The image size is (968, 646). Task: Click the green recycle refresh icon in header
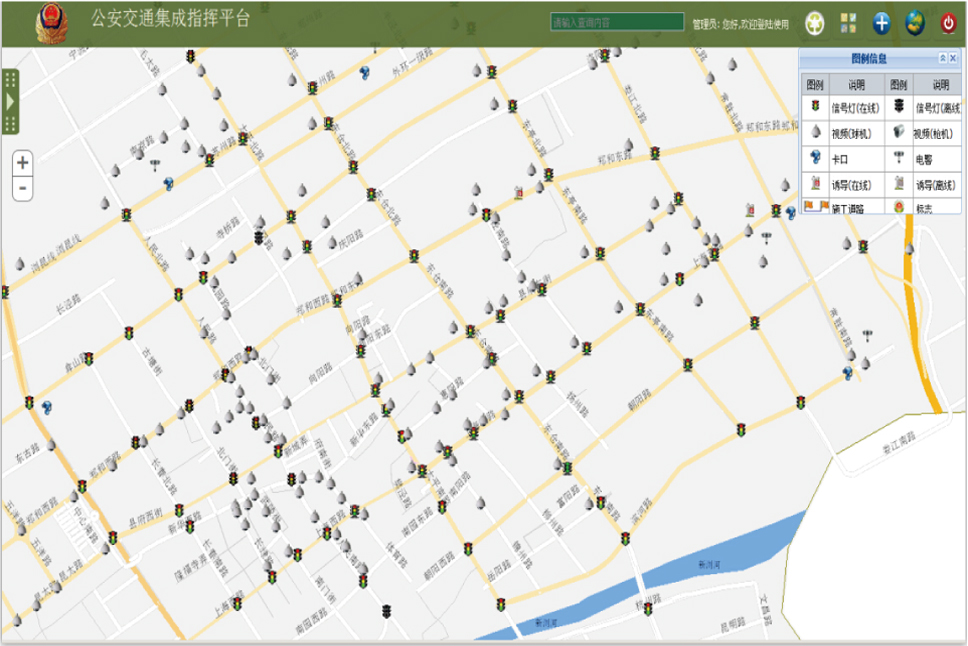[x=815, y=23]
